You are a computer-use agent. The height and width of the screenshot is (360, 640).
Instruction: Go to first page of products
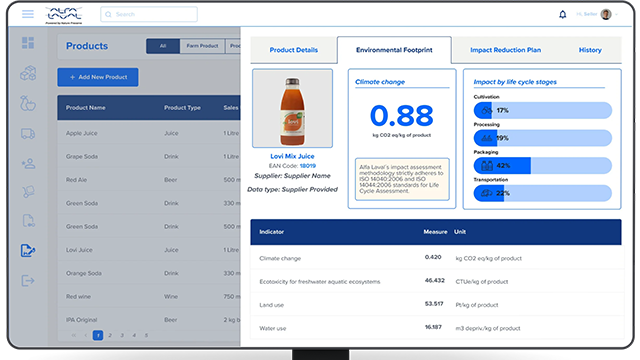pyautogui.click(x=74, y=335)
